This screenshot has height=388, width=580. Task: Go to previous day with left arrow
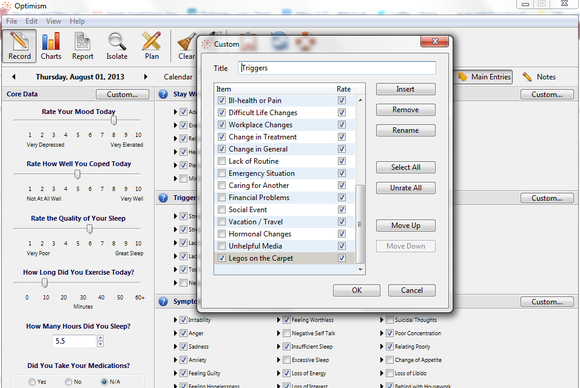point(14,77)
